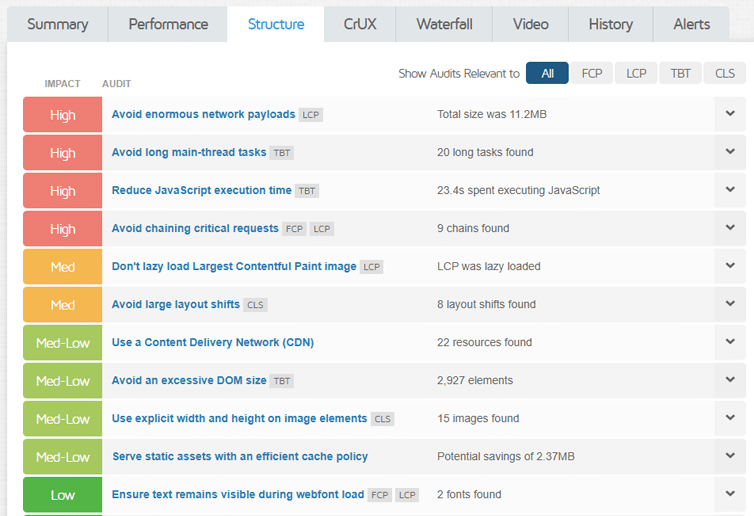Filter audits by All
Image resolution: width=754 pixels, height=516 pixels.
pos(547,73)
